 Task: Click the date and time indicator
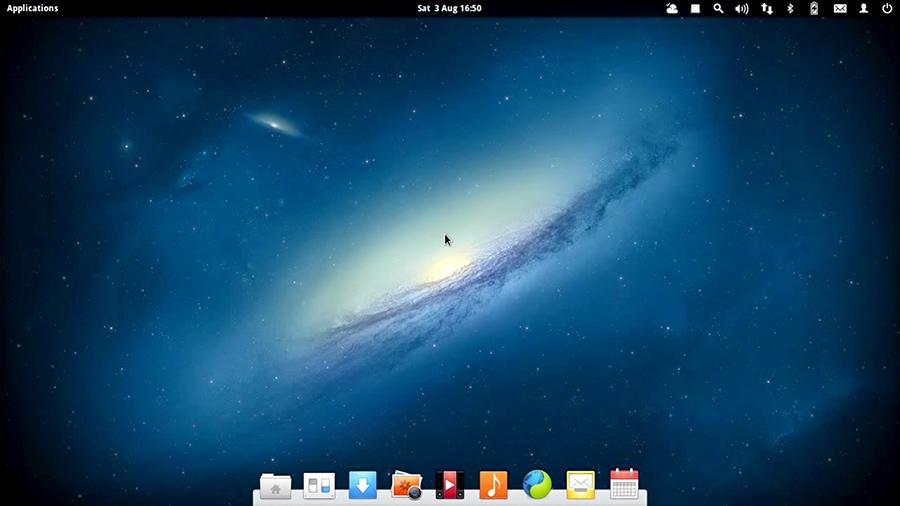tap(449, 8)
